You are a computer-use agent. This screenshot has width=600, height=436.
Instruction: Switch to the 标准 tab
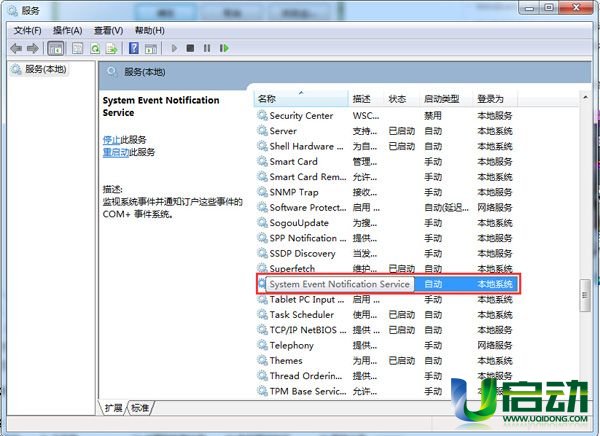coord(140,408)
